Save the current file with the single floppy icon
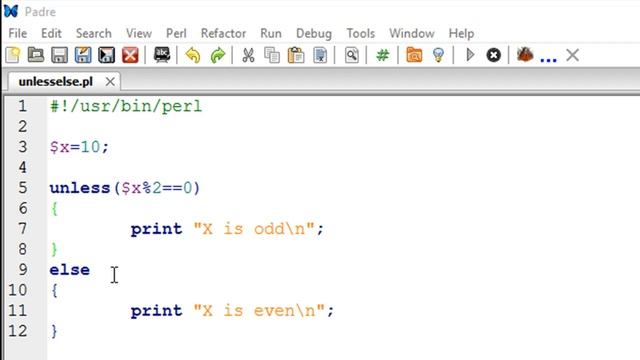This screenshot has height=360, width=640. coord(60,55)
